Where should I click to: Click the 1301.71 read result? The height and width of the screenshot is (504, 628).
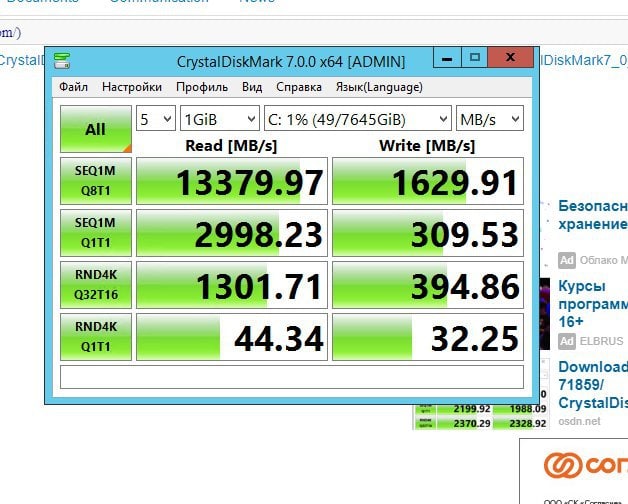pyautogui.click(x=232, y=285)
